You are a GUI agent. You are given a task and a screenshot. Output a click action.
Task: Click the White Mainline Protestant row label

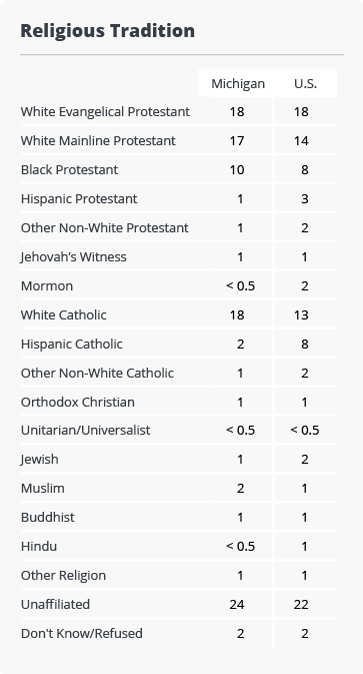pyautogui.click(x=98, y=141)
